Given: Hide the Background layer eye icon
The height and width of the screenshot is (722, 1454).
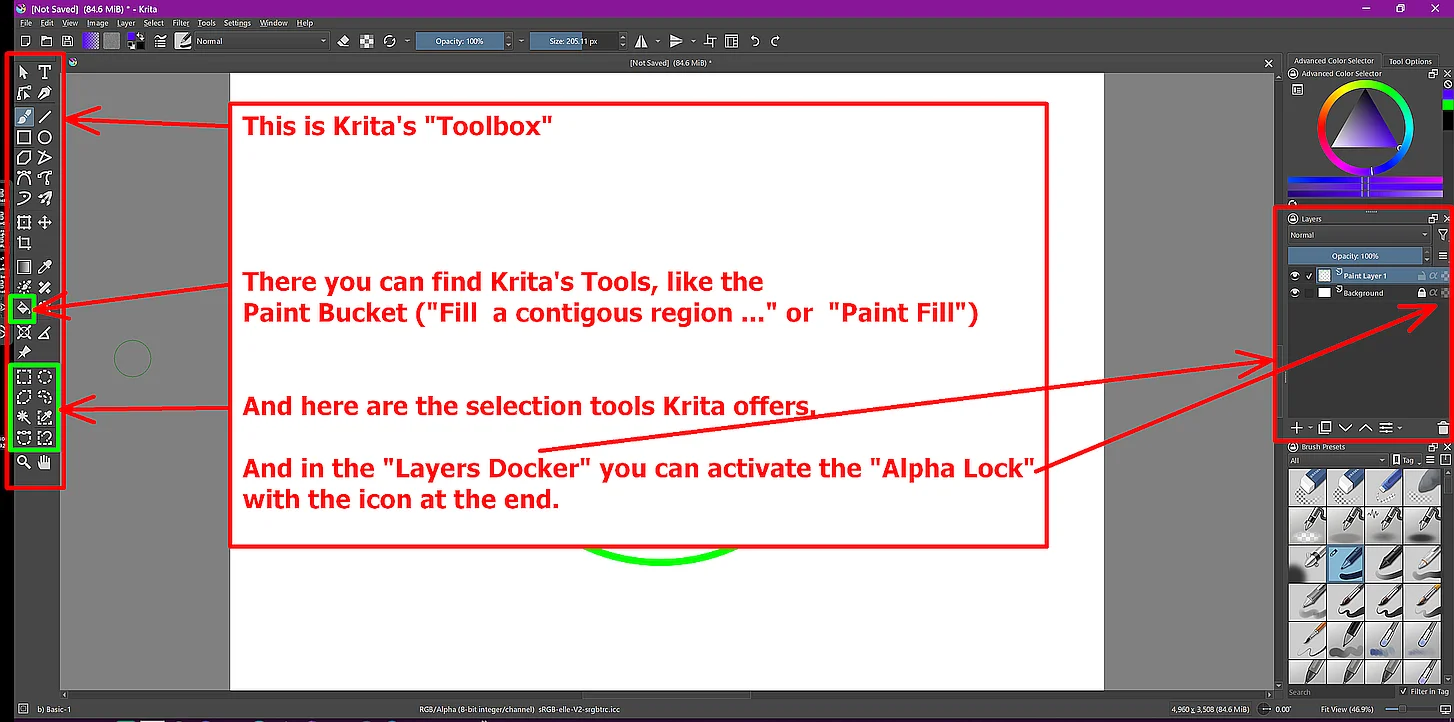Looking at the screenshot, I should coord(1295,293).
